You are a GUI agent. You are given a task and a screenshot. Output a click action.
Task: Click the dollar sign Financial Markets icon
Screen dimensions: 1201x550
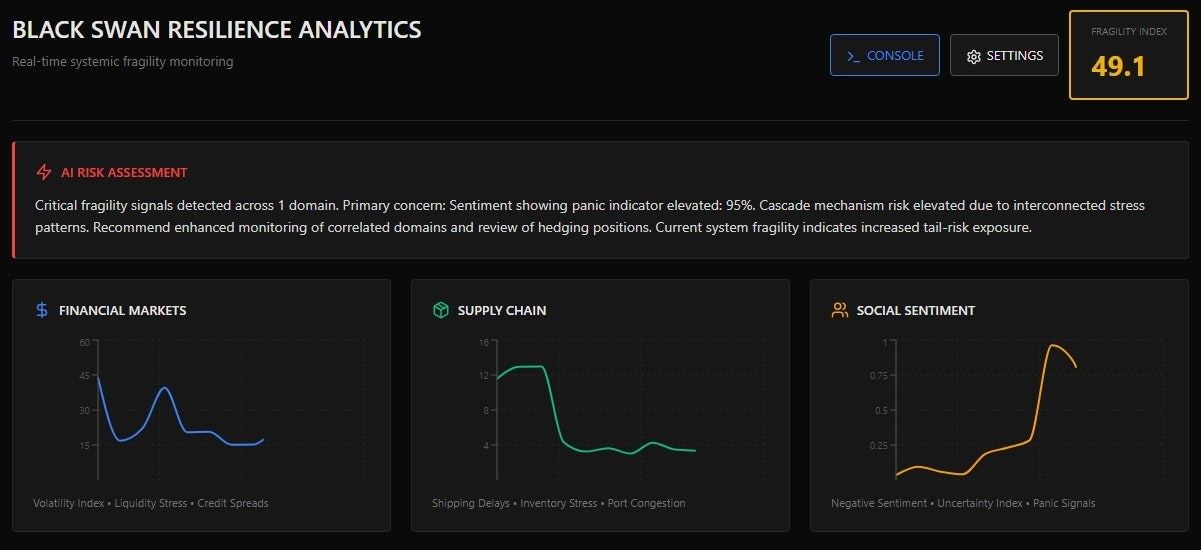[x=42, y=310]
